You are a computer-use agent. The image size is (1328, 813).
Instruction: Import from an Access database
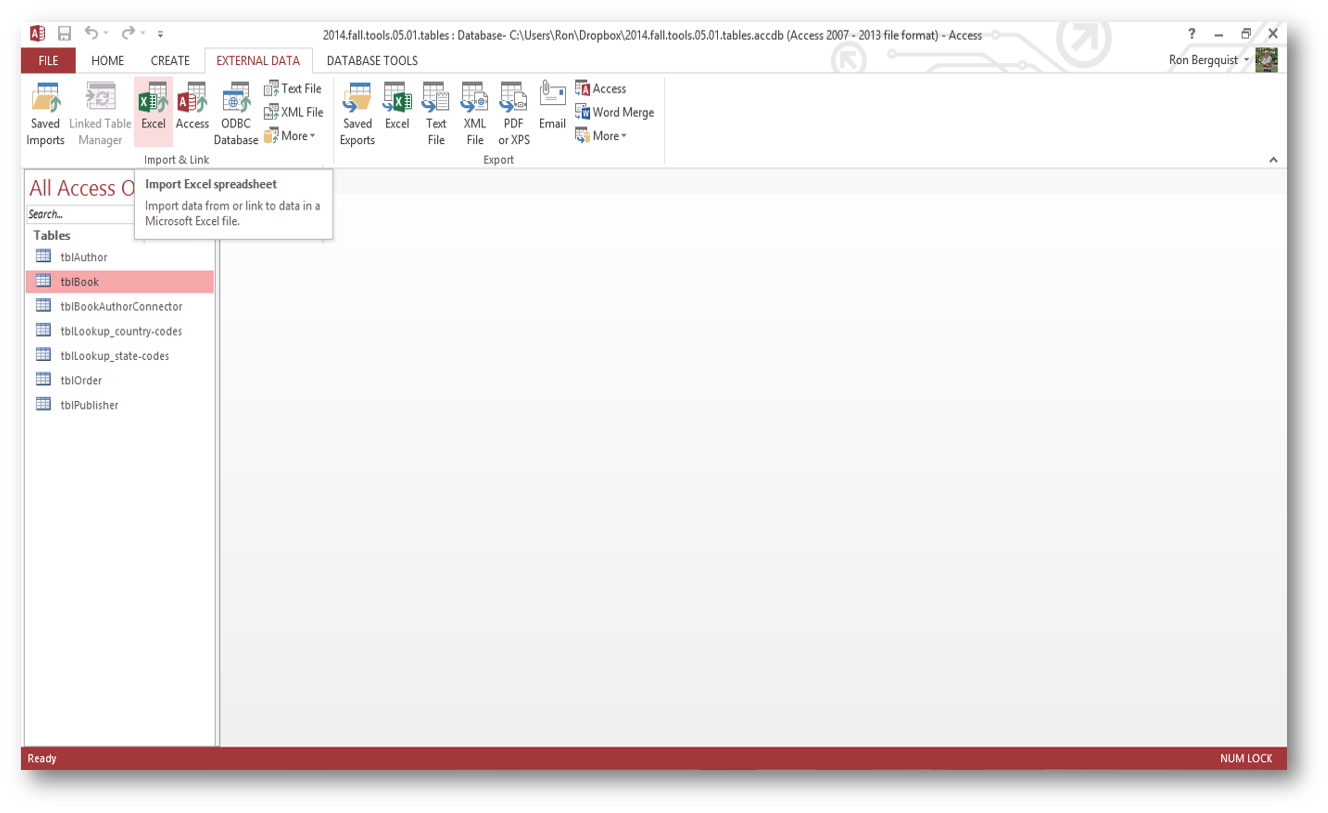click(x=192, y=110)
